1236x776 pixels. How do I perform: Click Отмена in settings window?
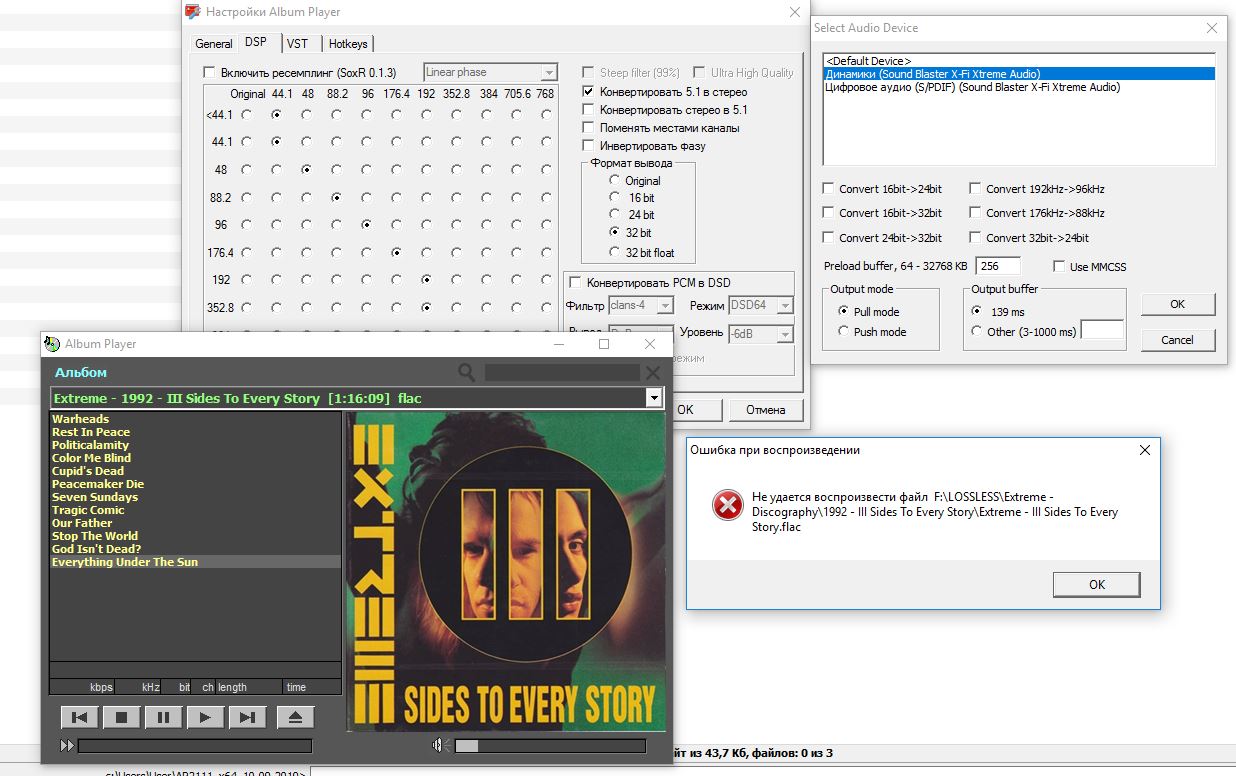[x=766, y=409]
